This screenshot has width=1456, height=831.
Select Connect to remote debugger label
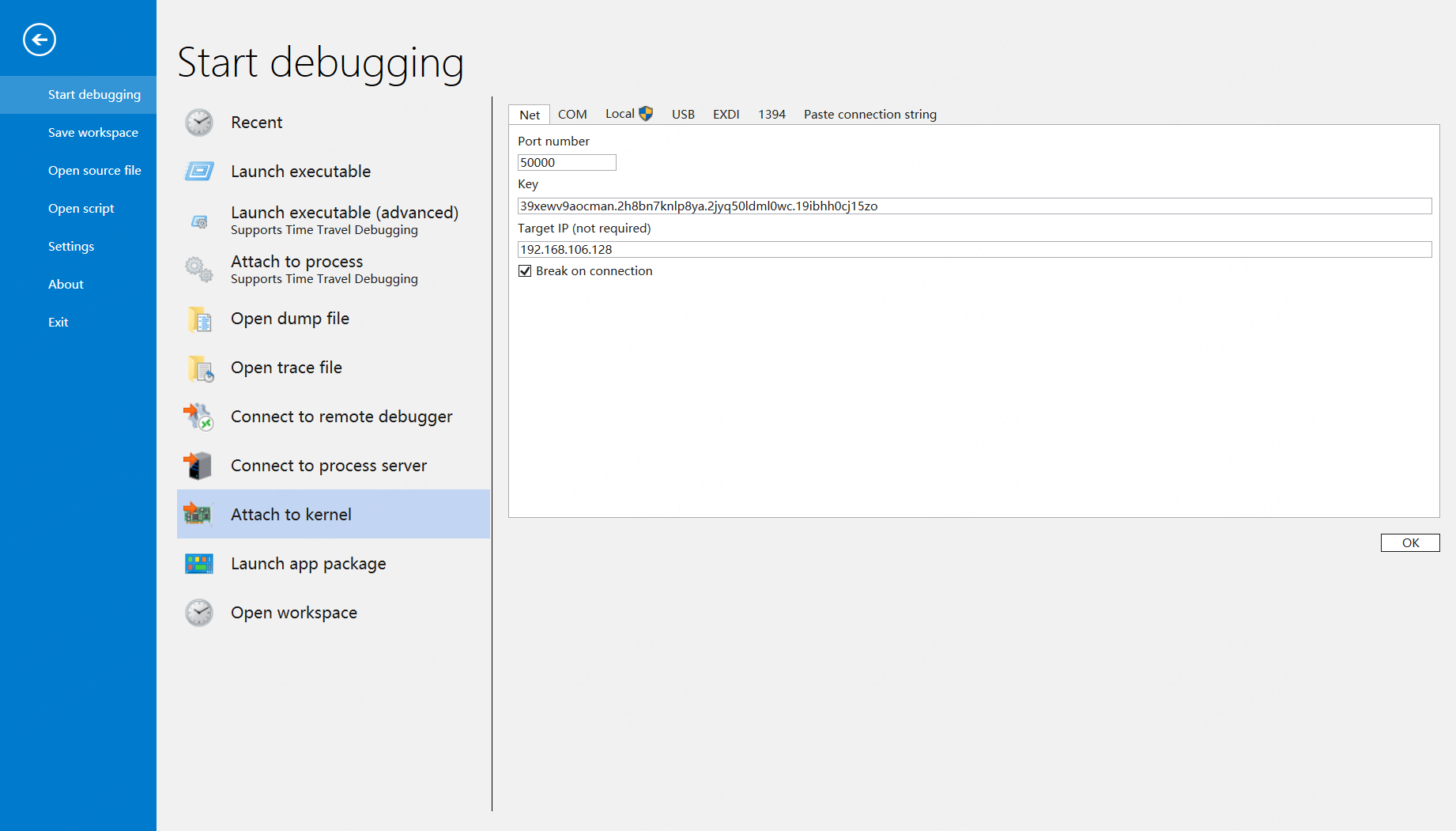[341, 417]
